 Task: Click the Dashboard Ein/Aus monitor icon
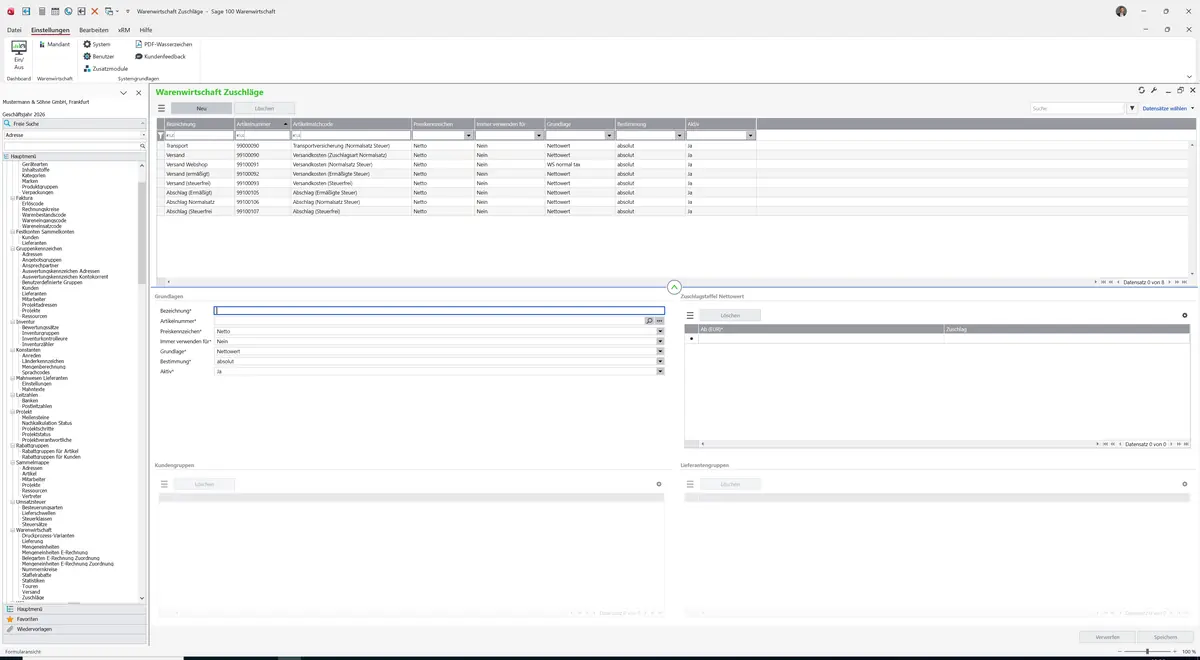click(19, 47)
